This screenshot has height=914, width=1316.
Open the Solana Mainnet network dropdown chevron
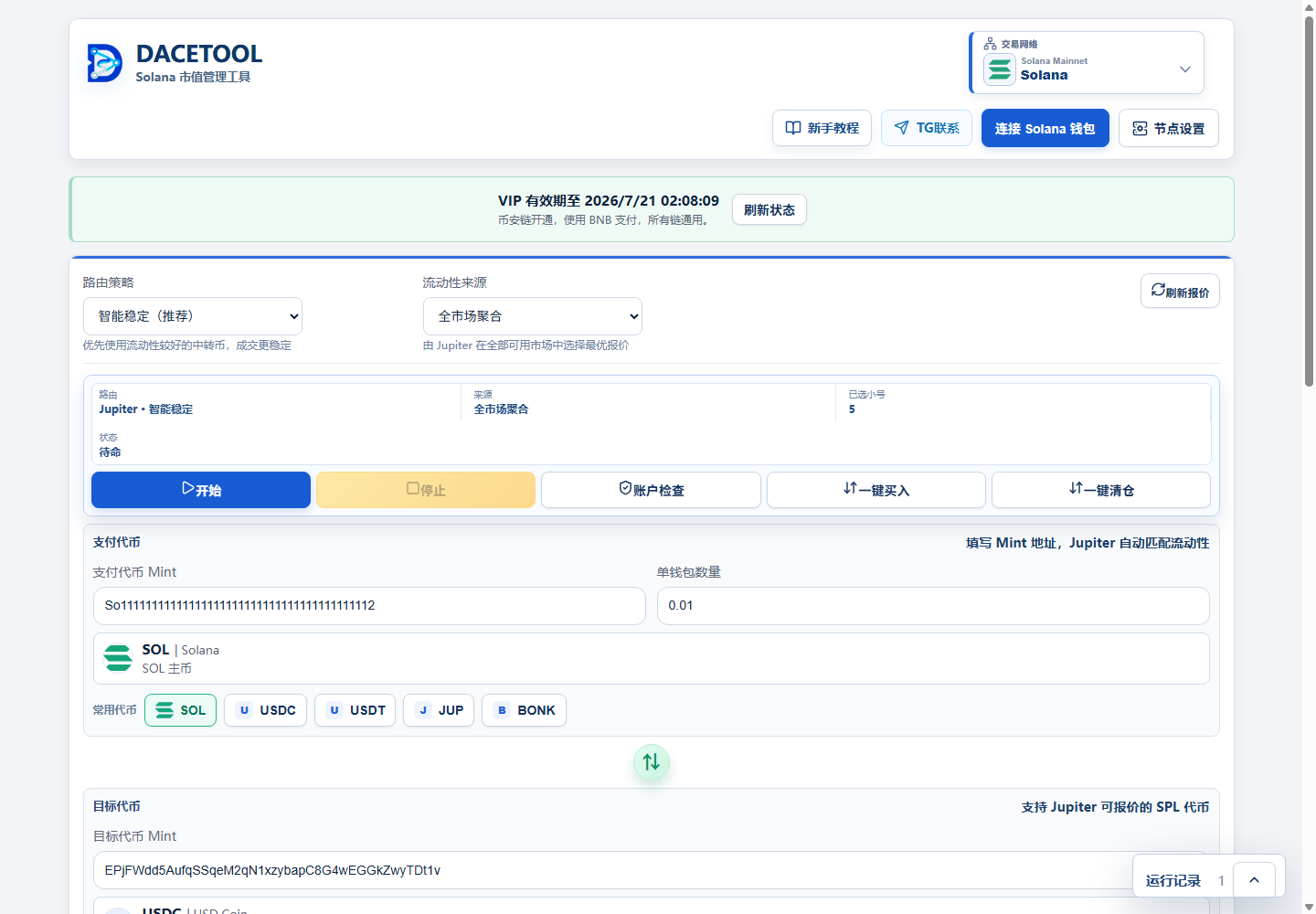tap(1185, 69)
